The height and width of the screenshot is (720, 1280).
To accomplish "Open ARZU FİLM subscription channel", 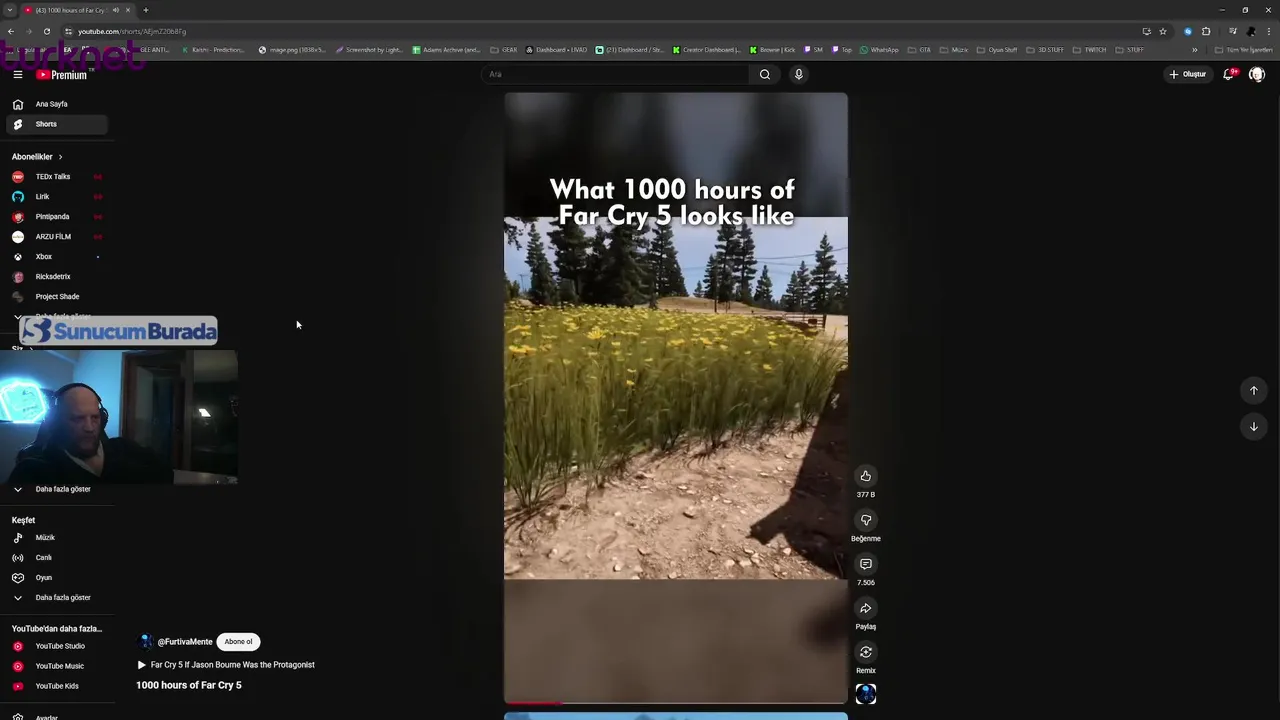I will click(x=55, y=237).
